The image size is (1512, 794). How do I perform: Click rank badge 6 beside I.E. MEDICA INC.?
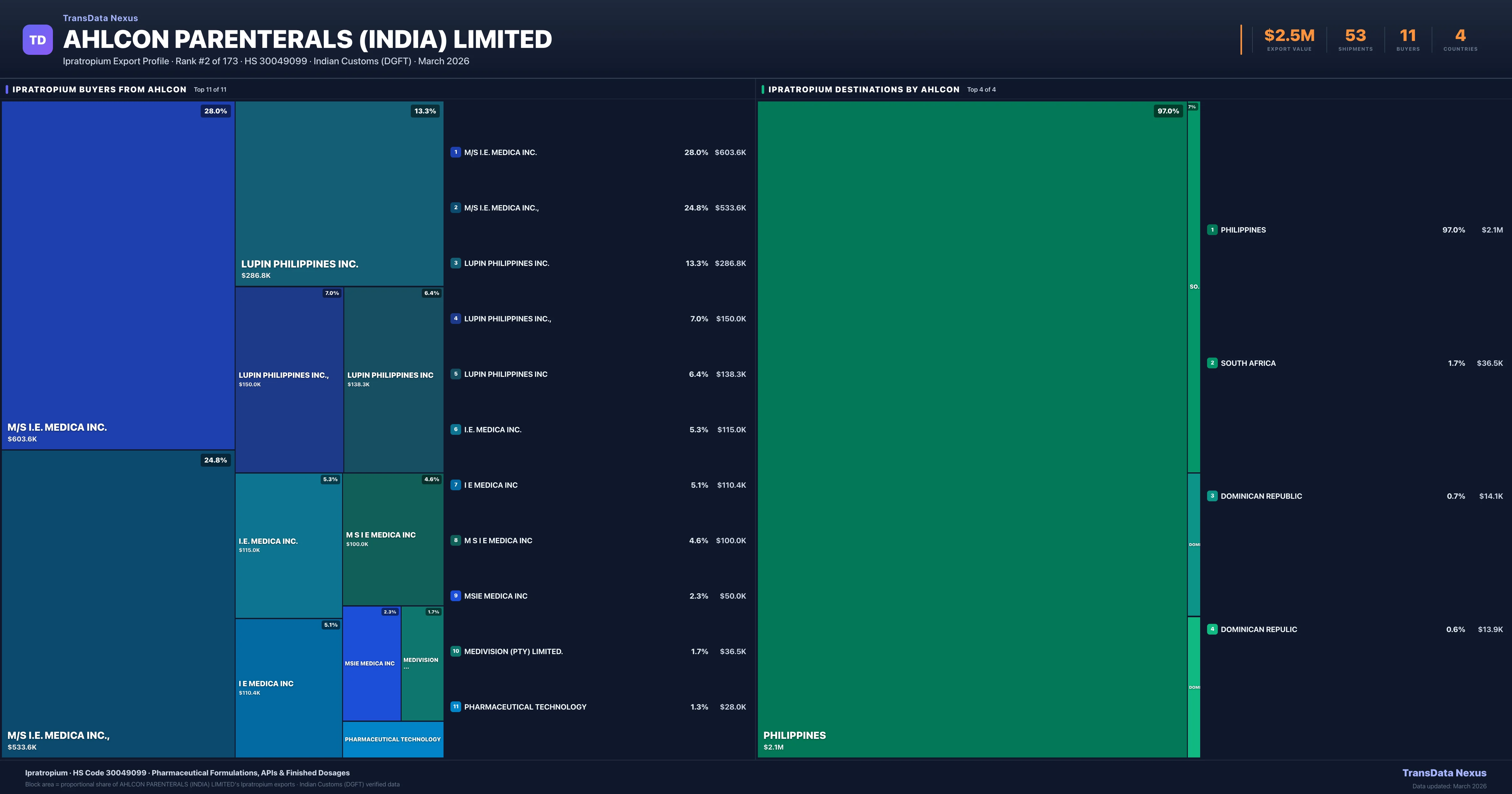pos(455,429)
